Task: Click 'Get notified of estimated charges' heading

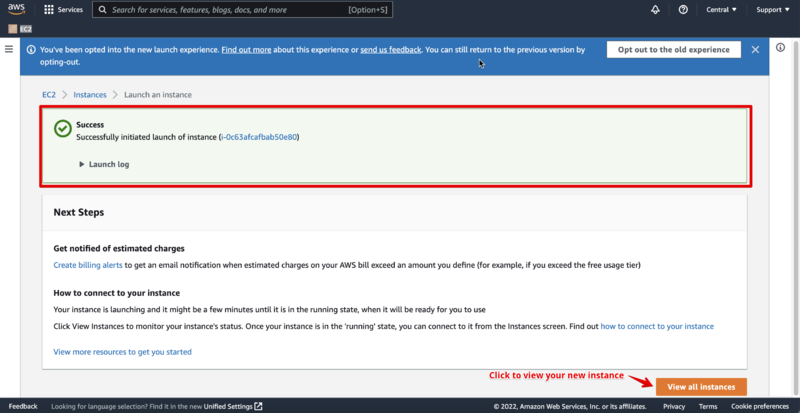Action: 119,249
